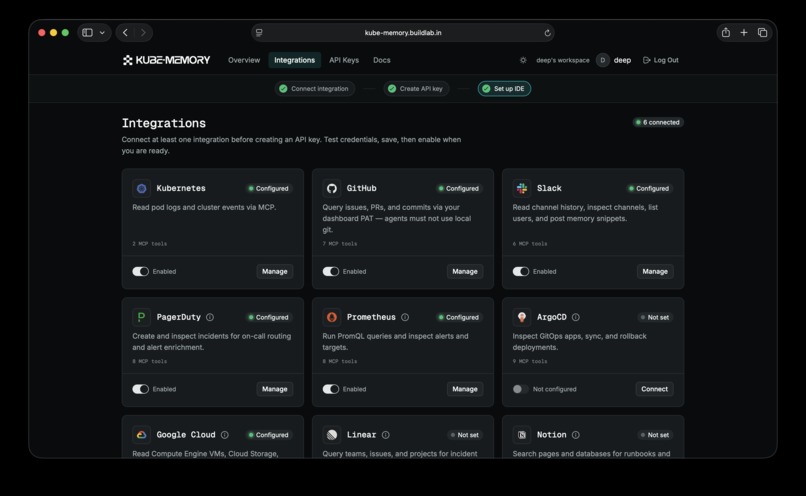This screenshot has height=496, width=806.
Task: Click the Kubernetes integration icon
Action: [x=141, y=189]
